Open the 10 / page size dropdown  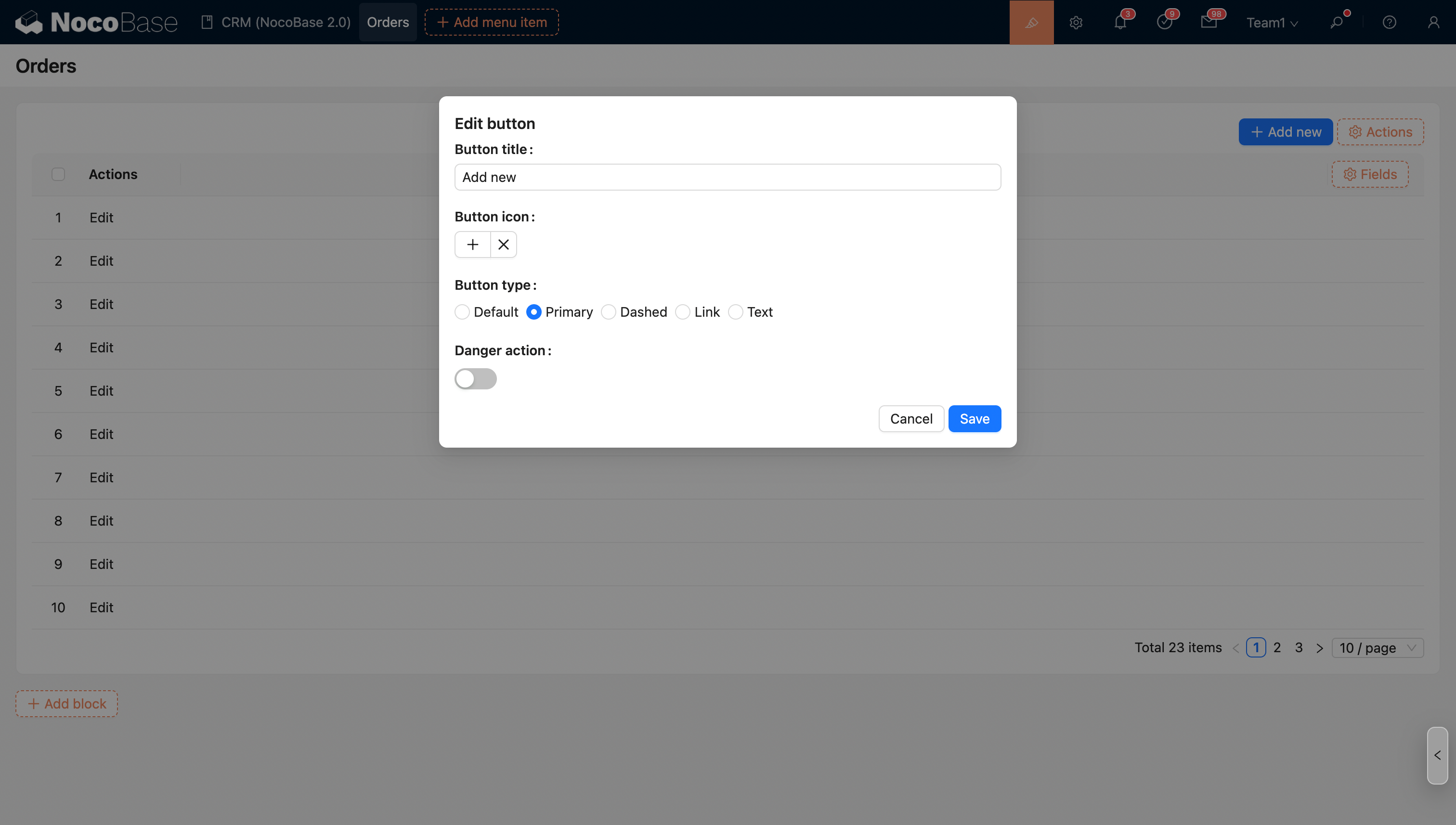(x=1377, y=648)
